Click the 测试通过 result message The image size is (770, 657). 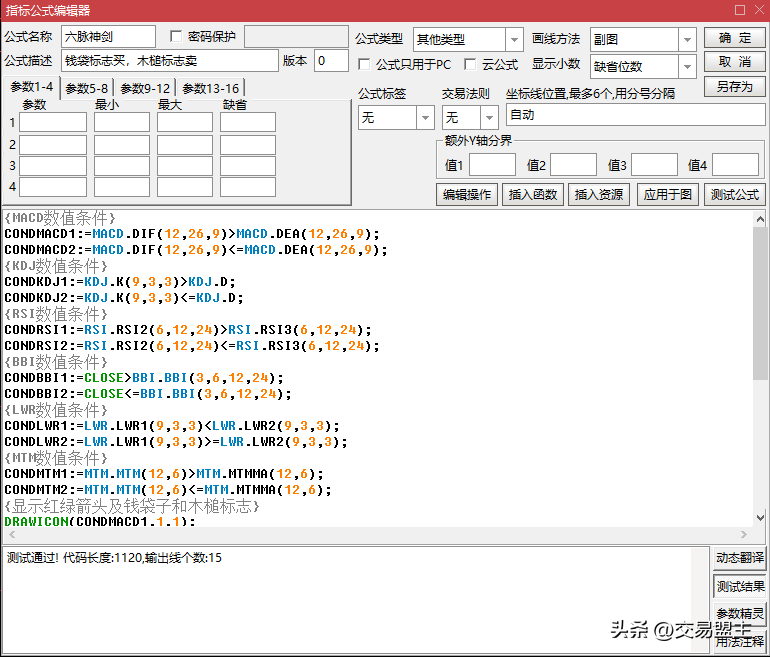[x=114, y=558]
